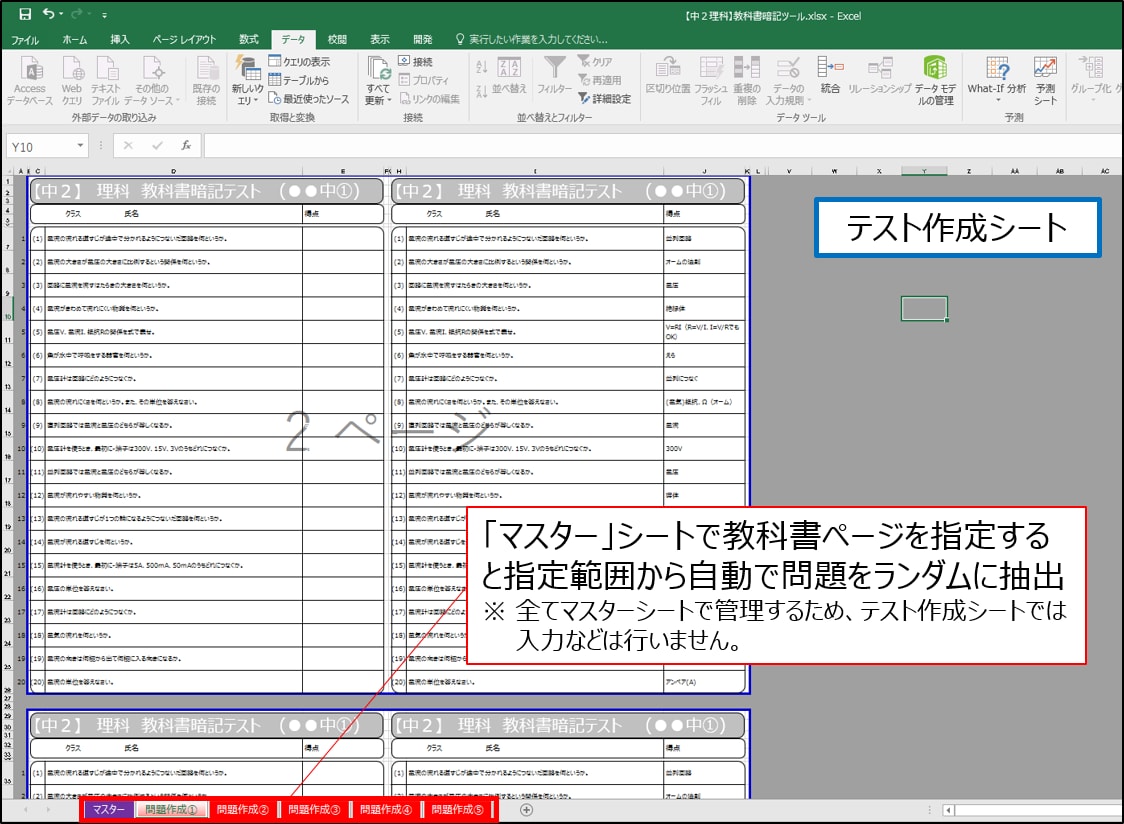Select the 問題作成④ sheet tab
Image resolution: width=1124 pixels, height=824 pixels.
tap(386, 810)
